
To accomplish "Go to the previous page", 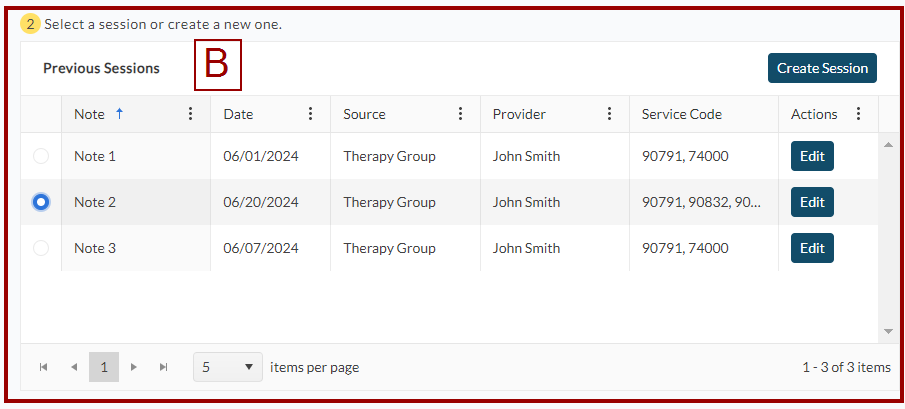I will point(74,367).
